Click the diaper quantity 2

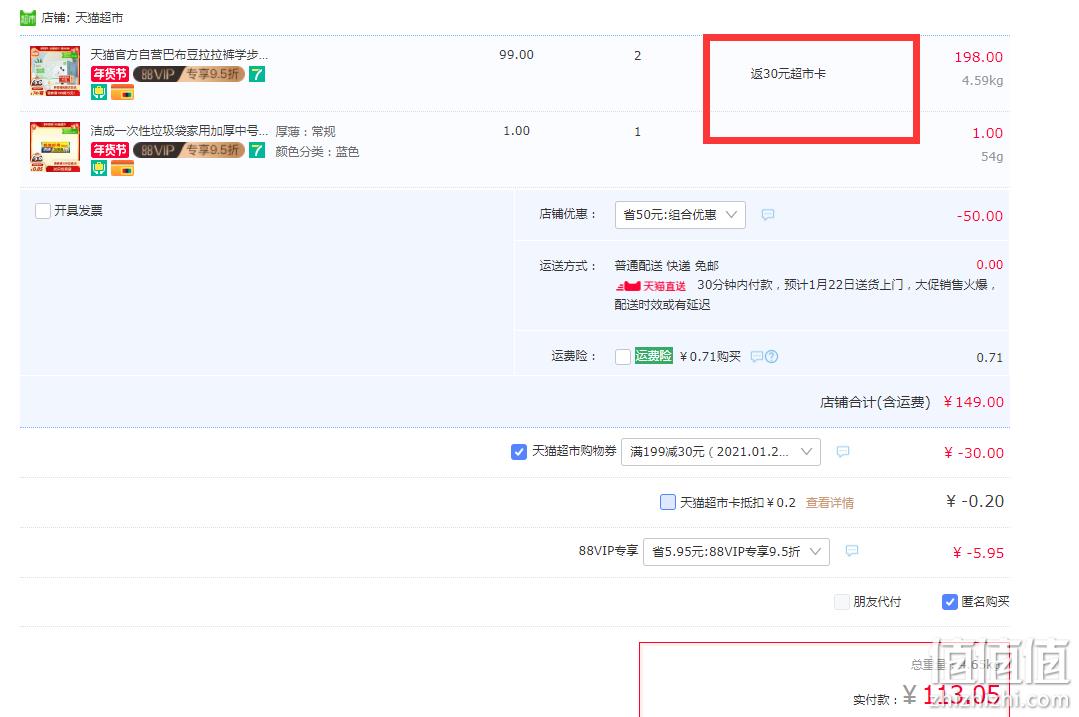click(637, 56)
